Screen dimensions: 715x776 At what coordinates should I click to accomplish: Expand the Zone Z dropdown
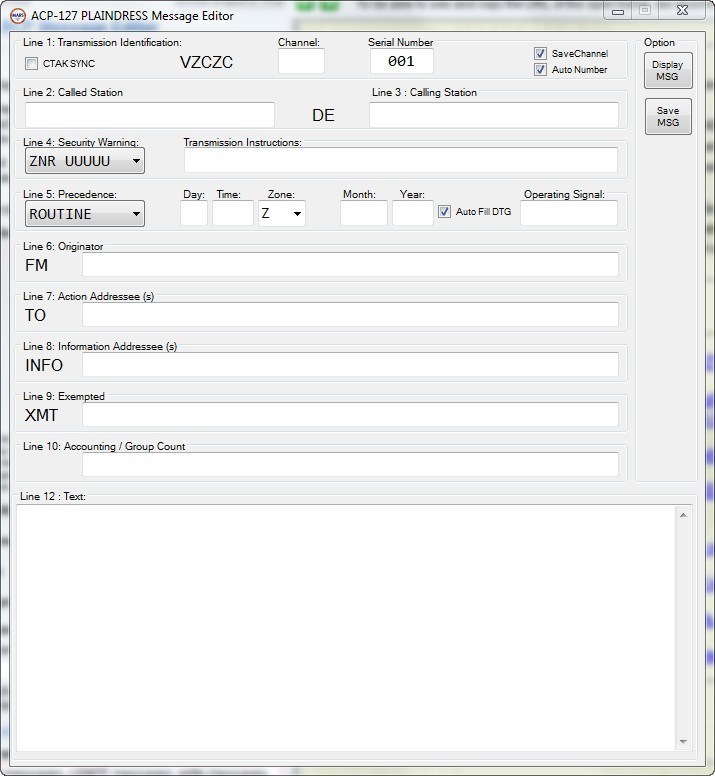(x=282, y=214)
